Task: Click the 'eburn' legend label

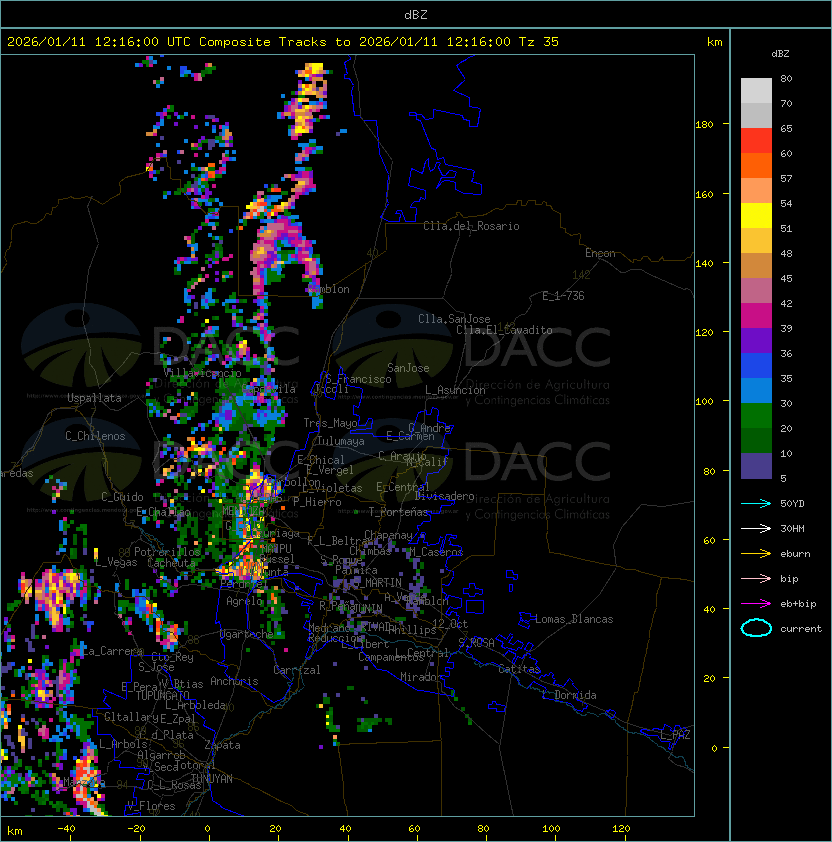Action: click(795, 554)
